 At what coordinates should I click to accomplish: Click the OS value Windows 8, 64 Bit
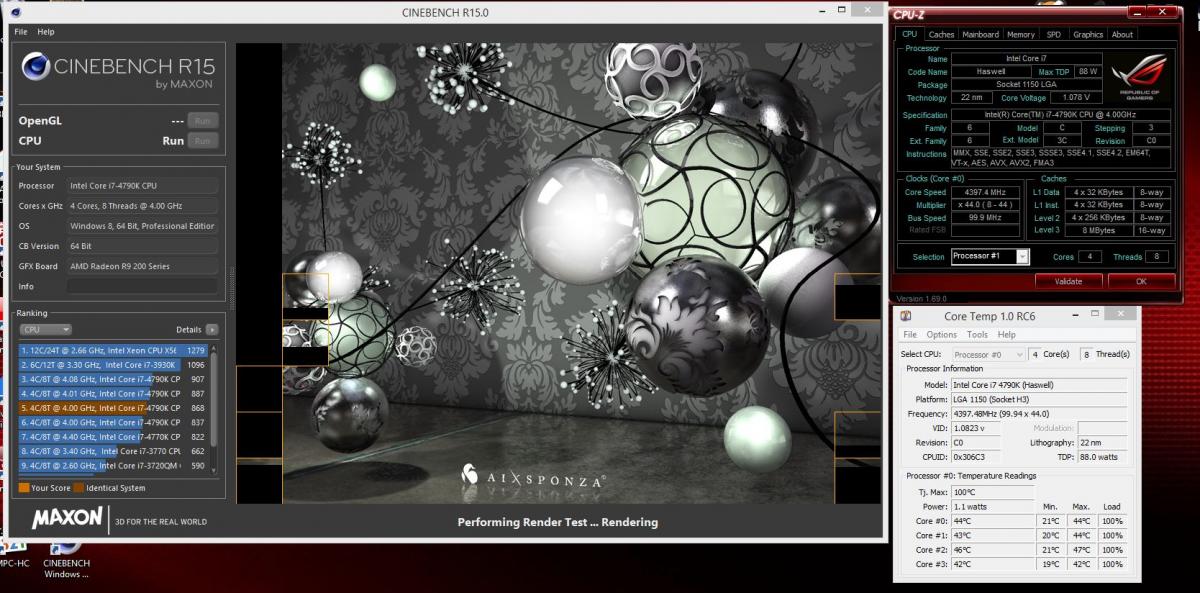(142, 226)
